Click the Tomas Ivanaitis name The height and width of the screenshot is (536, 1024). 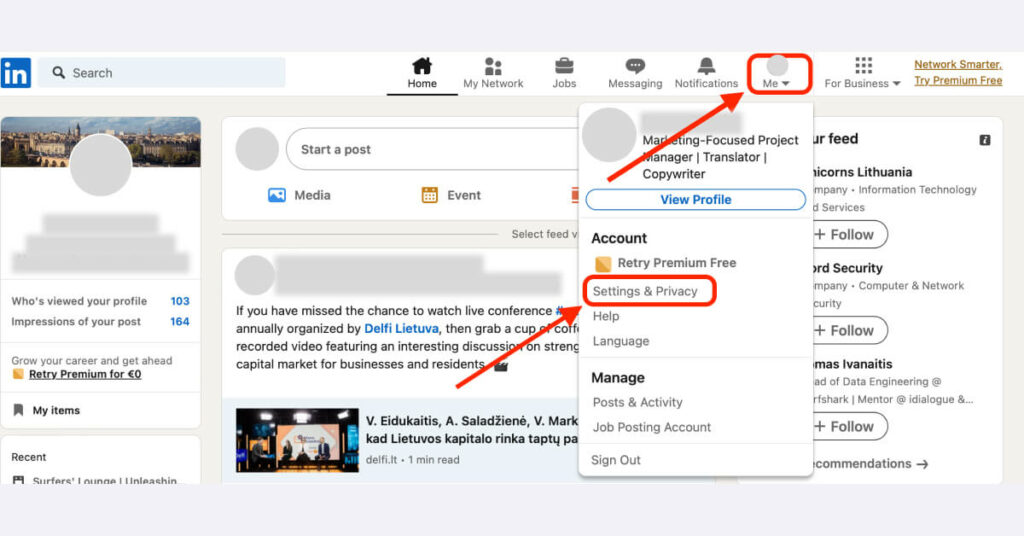click(x=851, y=364)
